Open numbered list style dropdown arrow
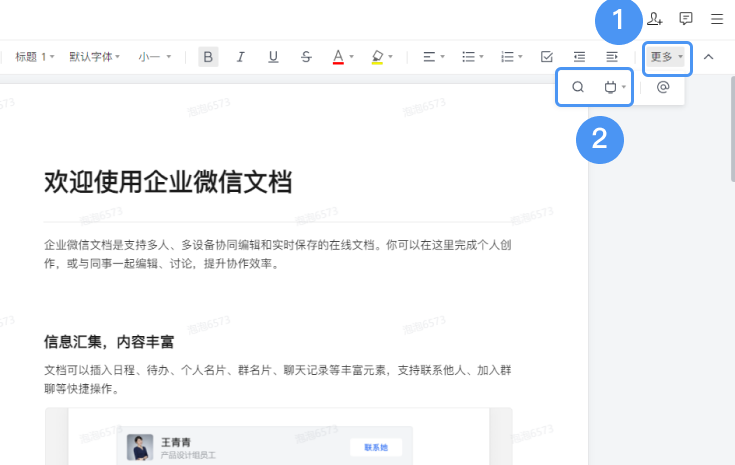Viewport: 735px width, 465px height. 520,57
